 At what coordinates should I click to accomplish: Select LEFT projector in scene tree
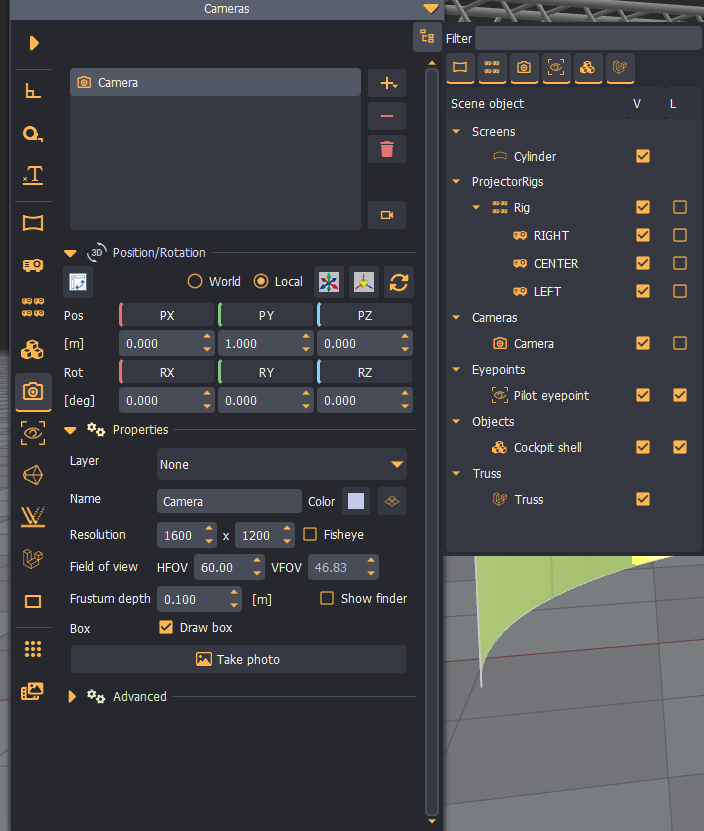(547, 291)
